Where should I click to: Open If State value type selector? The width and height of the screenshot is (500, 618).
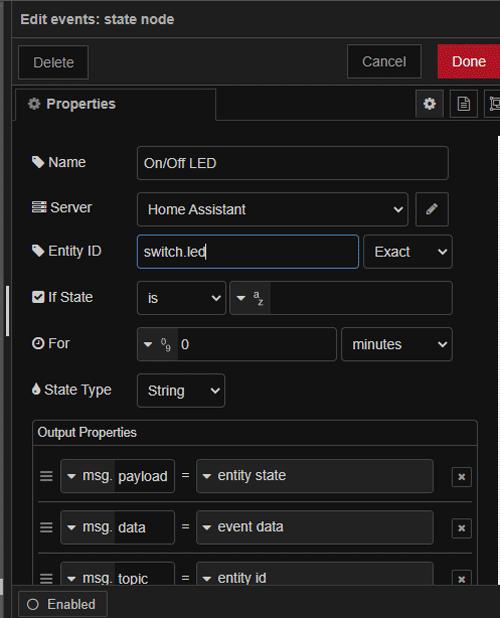250,298
